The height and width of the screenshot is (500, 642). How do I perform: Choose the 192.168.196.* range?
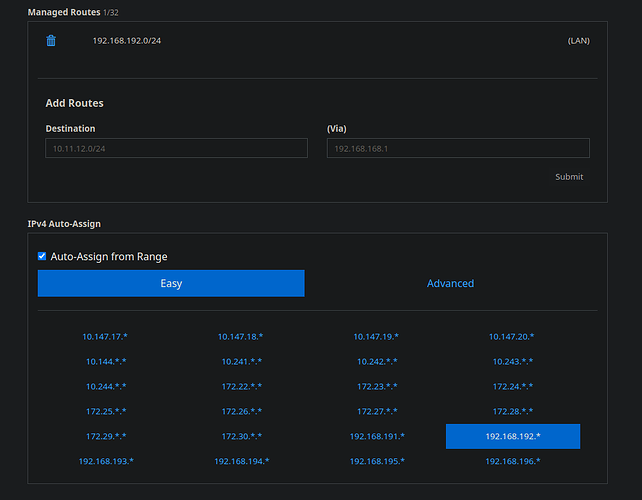pos(512,461)
